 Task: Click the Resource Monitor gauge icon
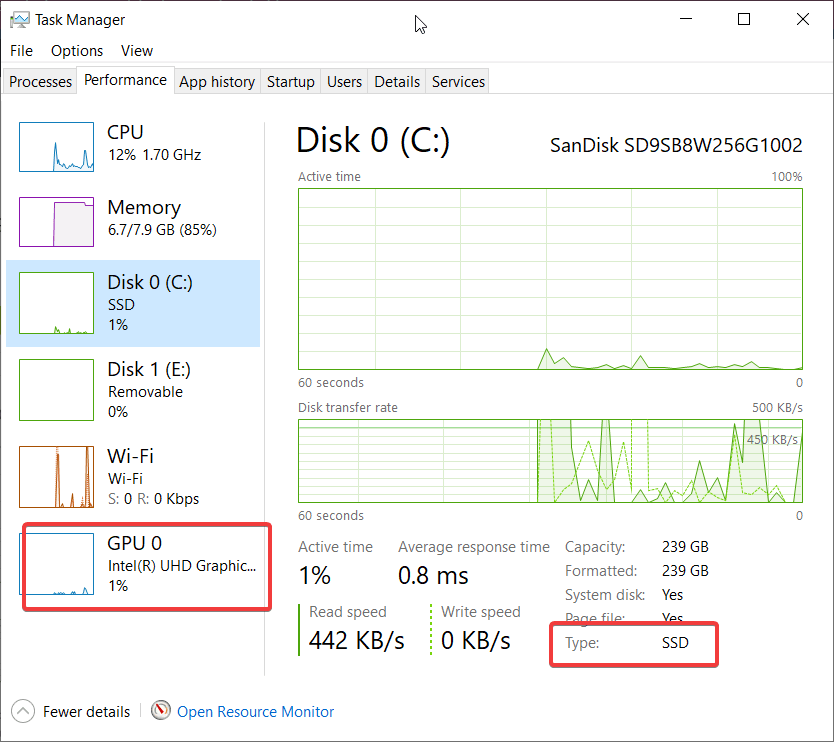pyautogui.click(x=161, y=710)
